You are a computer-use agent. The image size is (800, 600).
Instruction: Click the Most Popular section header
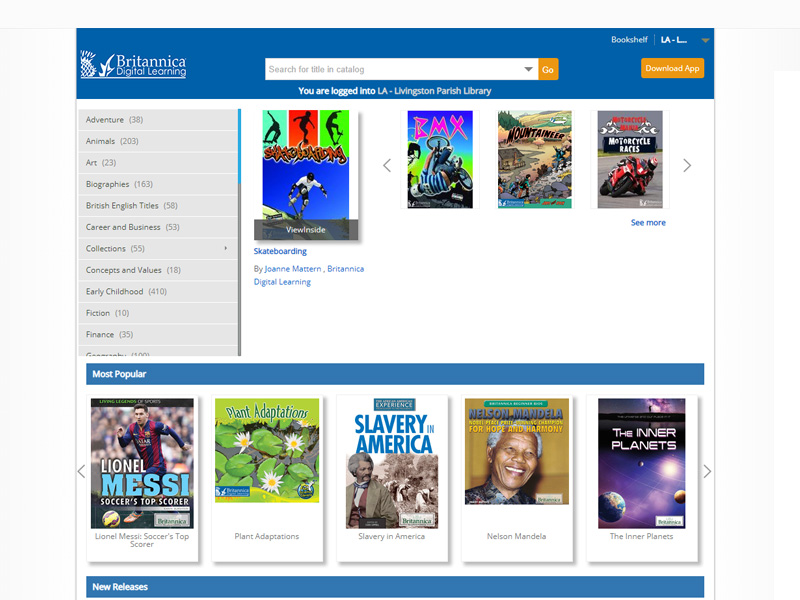tap(395, 374)
